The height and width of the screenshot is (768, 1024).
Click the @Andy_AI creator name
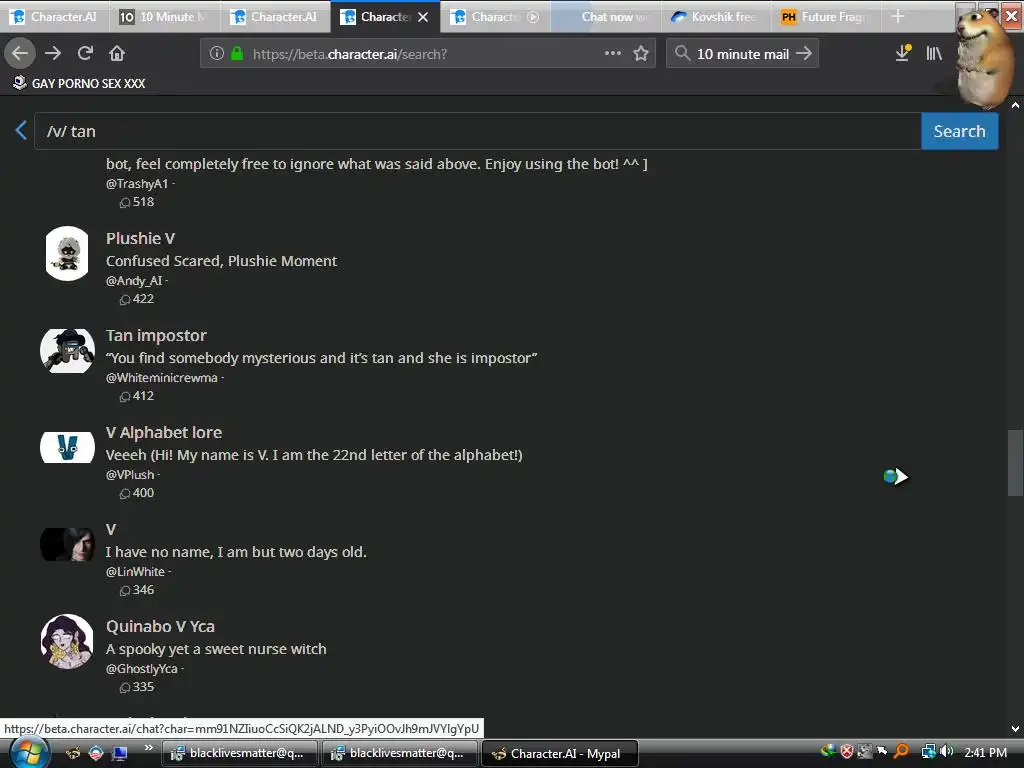134,281
